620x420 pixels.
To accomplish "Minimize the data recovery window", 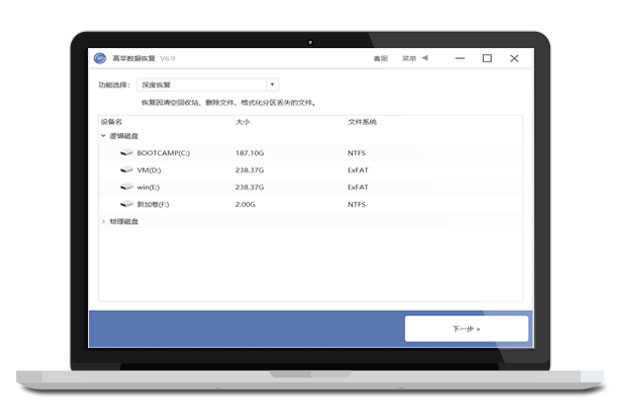I will pyautogui.click(x=460, y=59).
